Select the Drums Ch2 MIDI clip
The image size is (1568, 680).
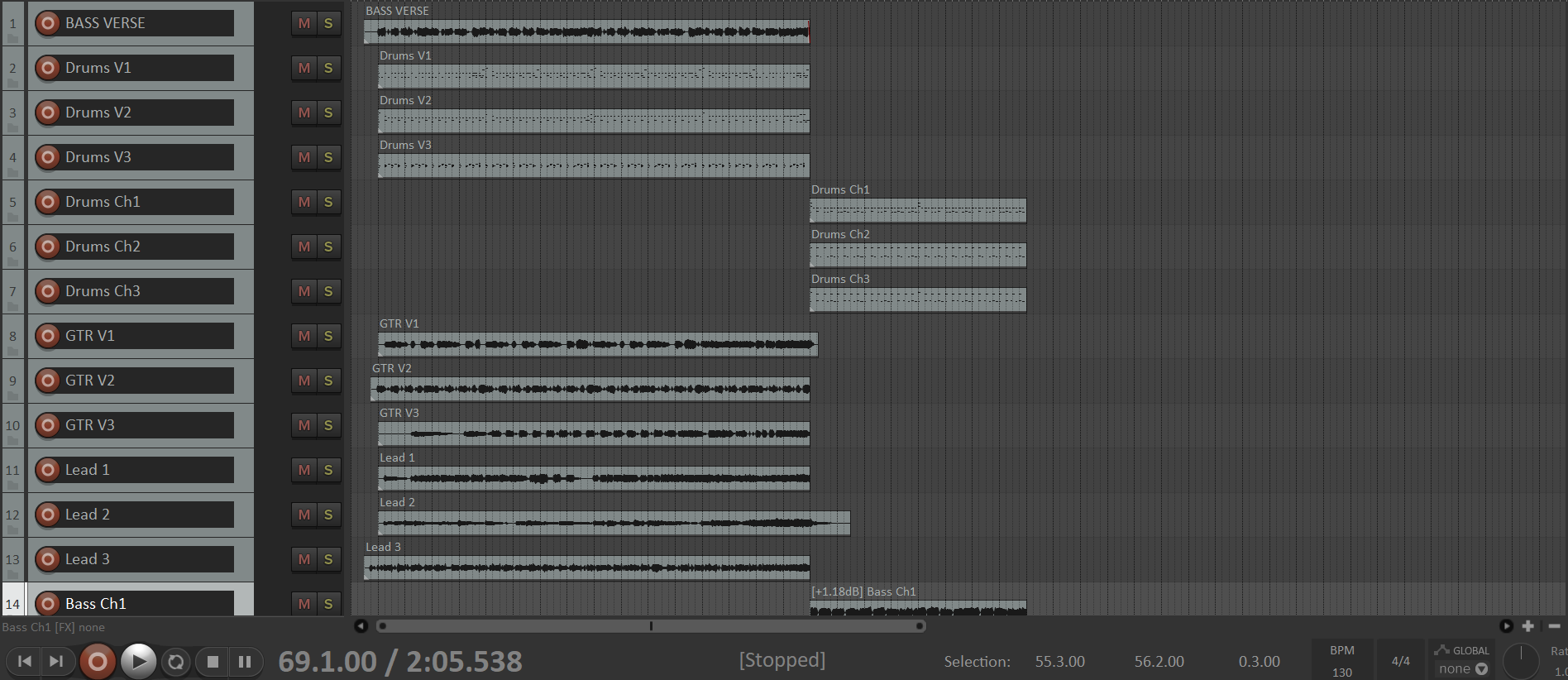click(x=918, y=254)
